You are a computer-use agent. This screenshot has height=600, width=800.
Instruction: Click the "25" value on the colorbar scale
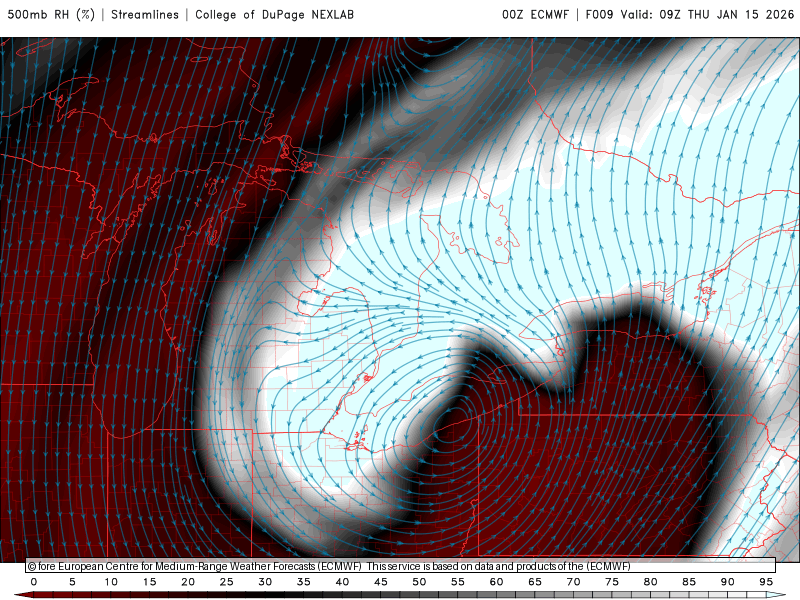coord(227,582)
